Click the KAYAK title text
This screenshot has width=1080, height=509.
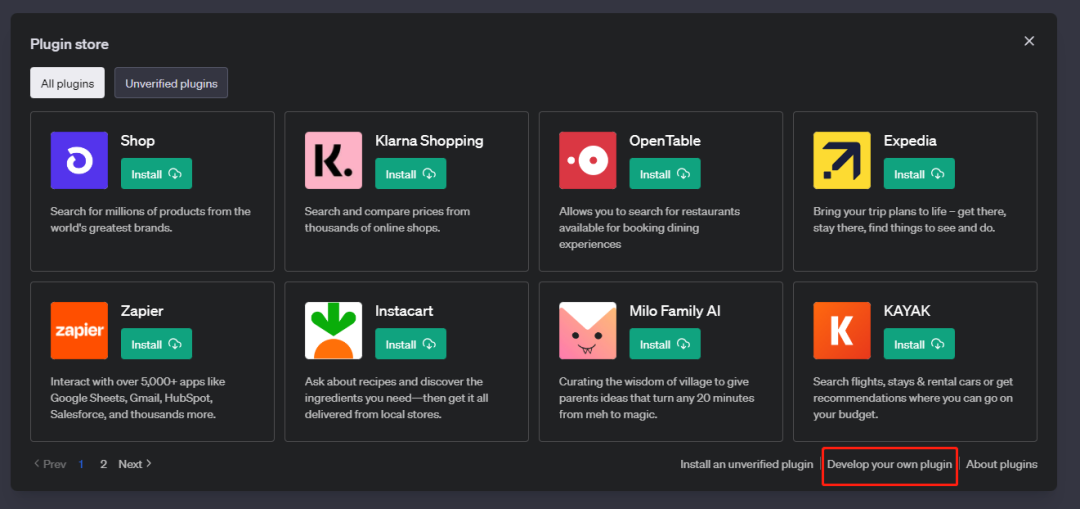coord(906,311)
